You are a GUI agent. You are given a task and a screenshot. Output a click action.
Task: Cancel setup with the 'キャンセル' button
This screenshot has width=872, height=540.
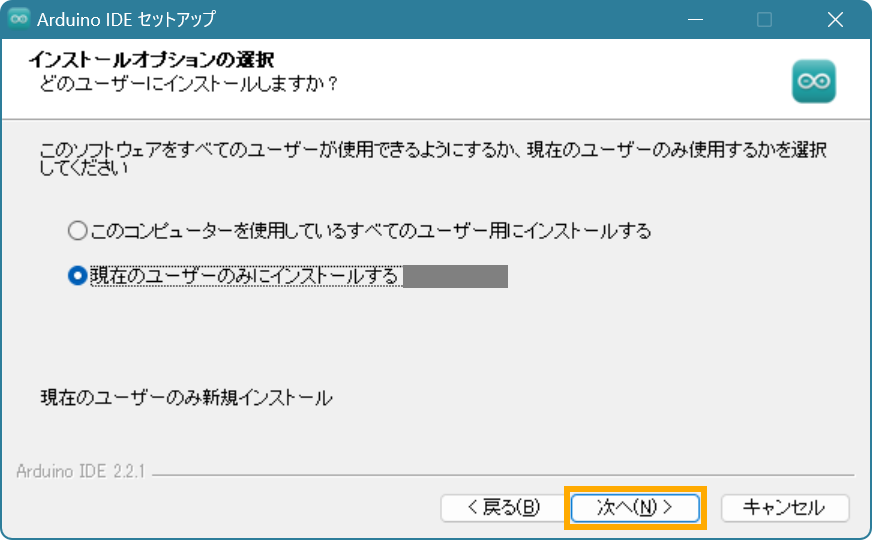(x=784, y=507)
